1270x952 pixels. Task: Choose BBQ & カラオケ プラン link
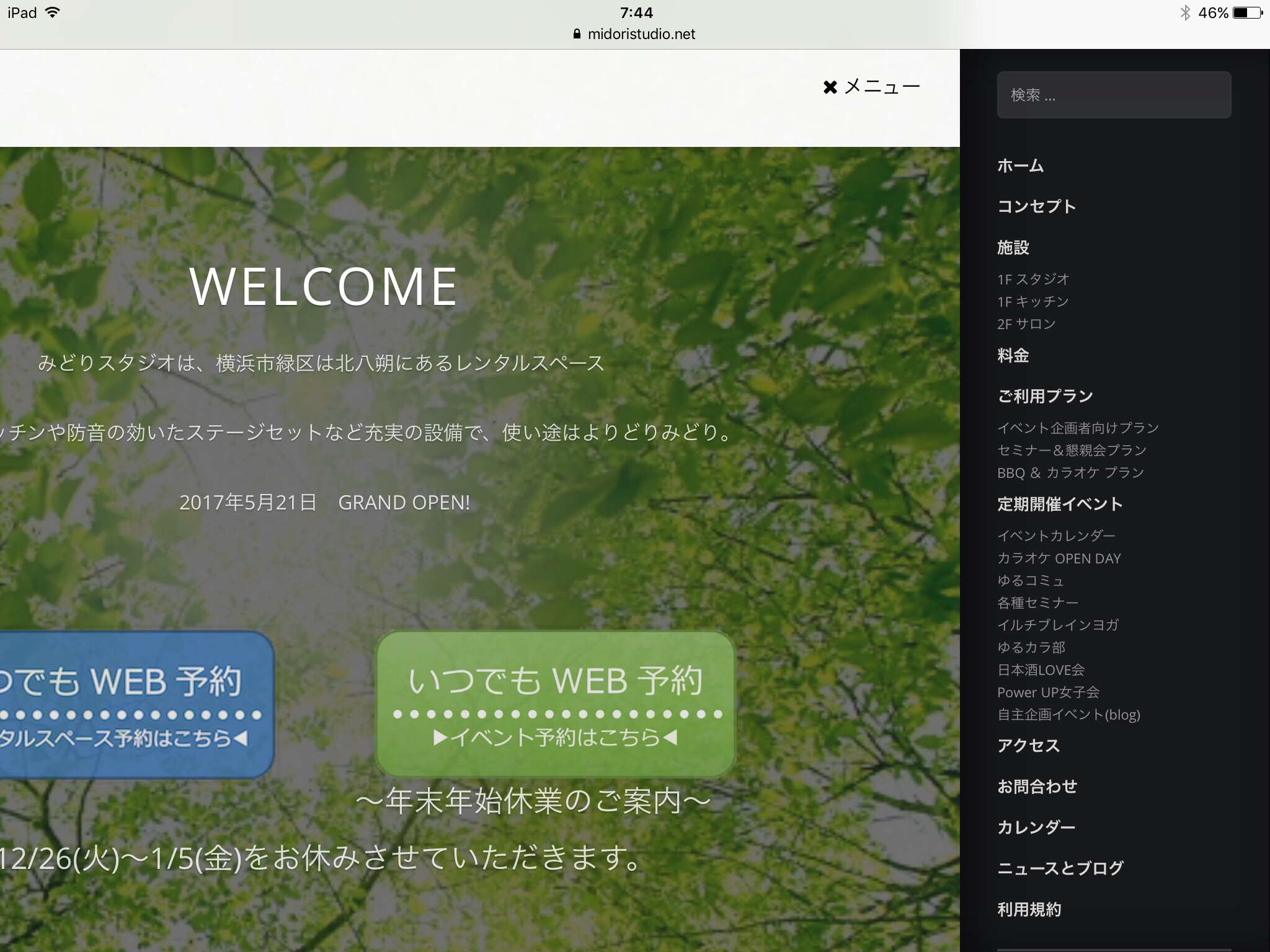[x=1070, y=473]
